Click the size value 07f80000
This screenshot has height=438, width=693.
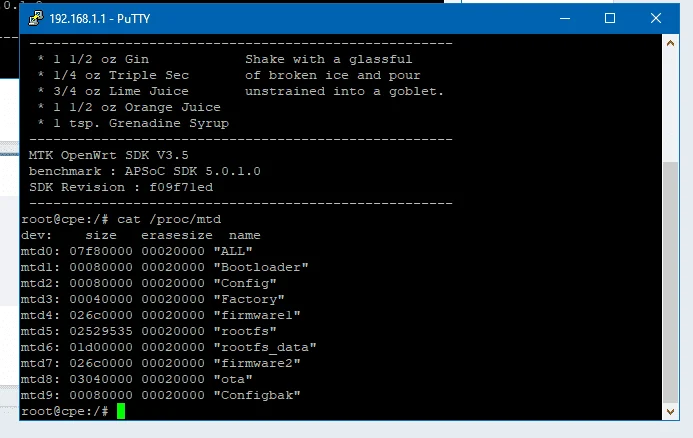pyautogui.click(x=101, y=251)
